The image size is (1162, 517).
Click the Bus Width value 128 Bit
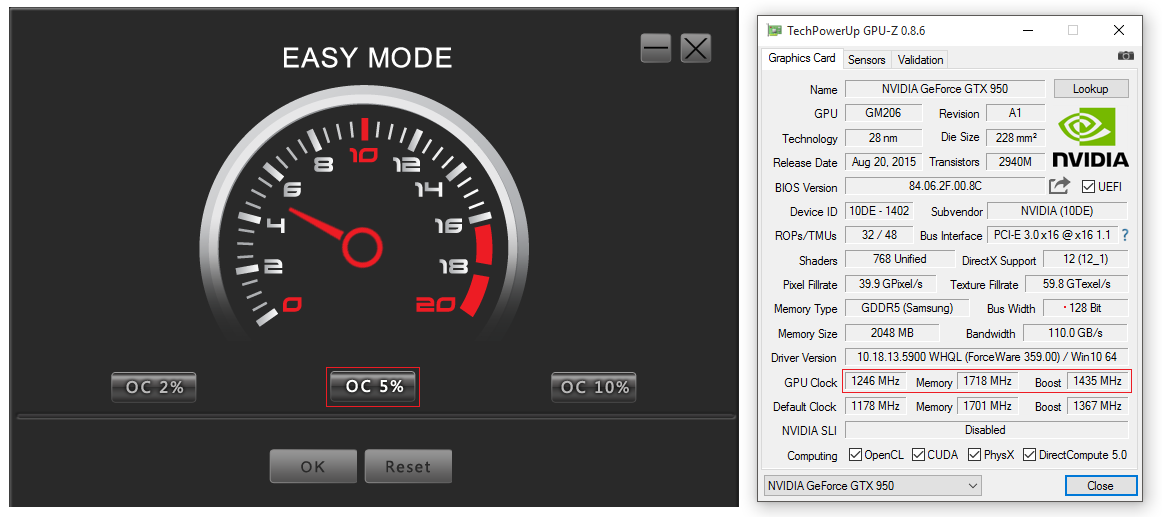tap(1086, 308)
